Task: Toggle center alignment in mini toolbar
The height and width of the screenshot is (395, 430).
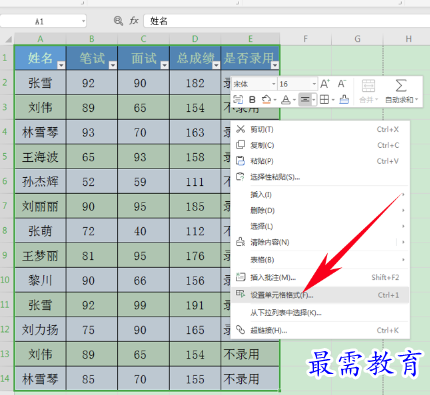Action: [x=305, y=100]
